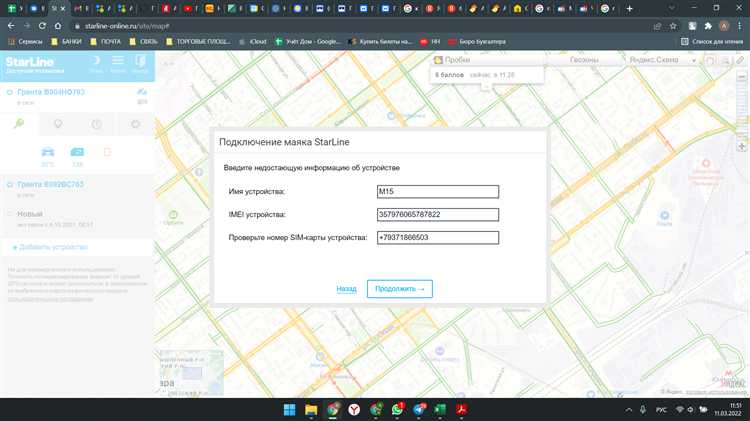Focus the IMEI устройства input field
Image resolution: width=750 pixels, height=421 pixels.
tap(438, 214)
